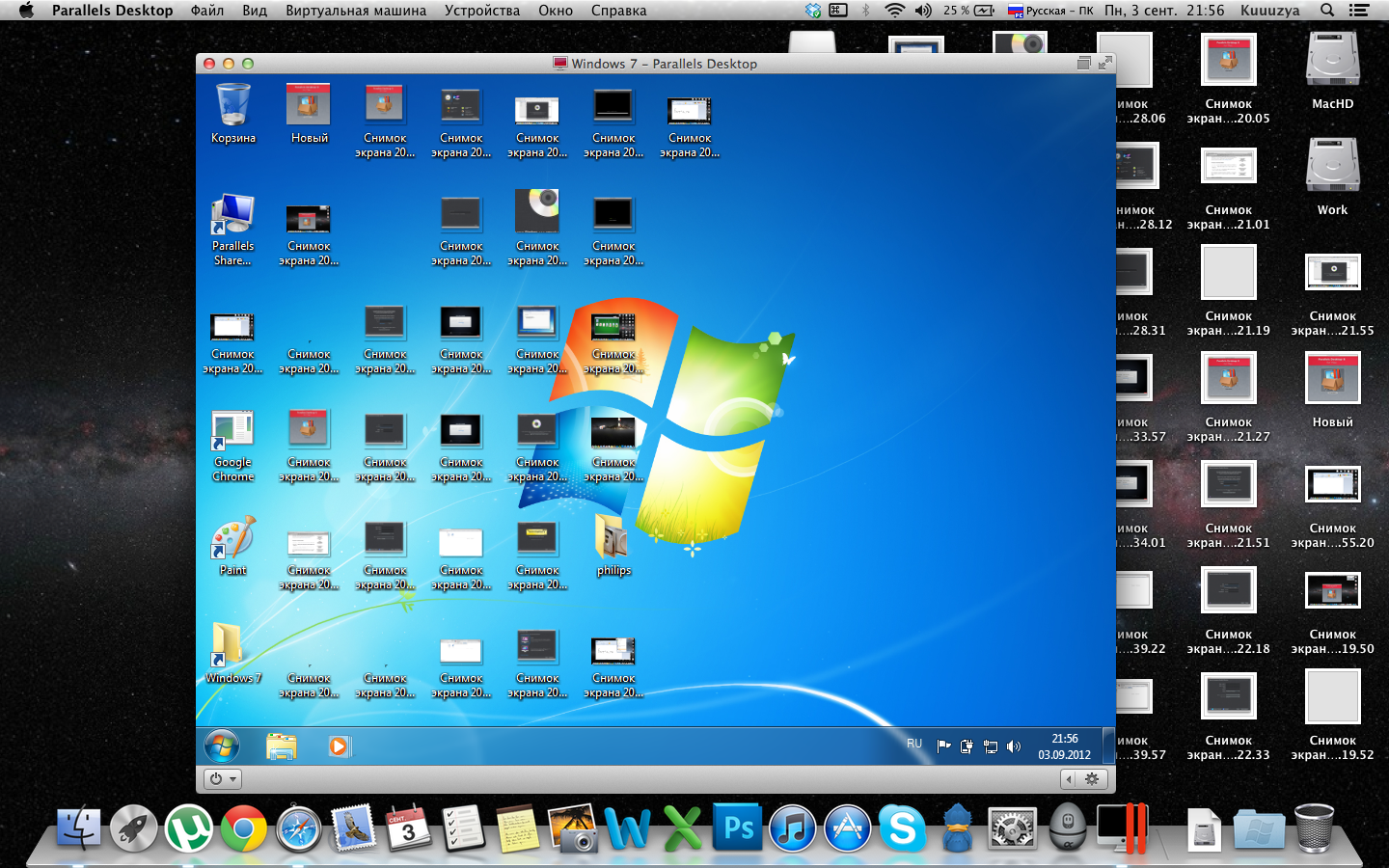
Task: Open the Paint shortcut on Windows desktop
Action: [233, 540]
